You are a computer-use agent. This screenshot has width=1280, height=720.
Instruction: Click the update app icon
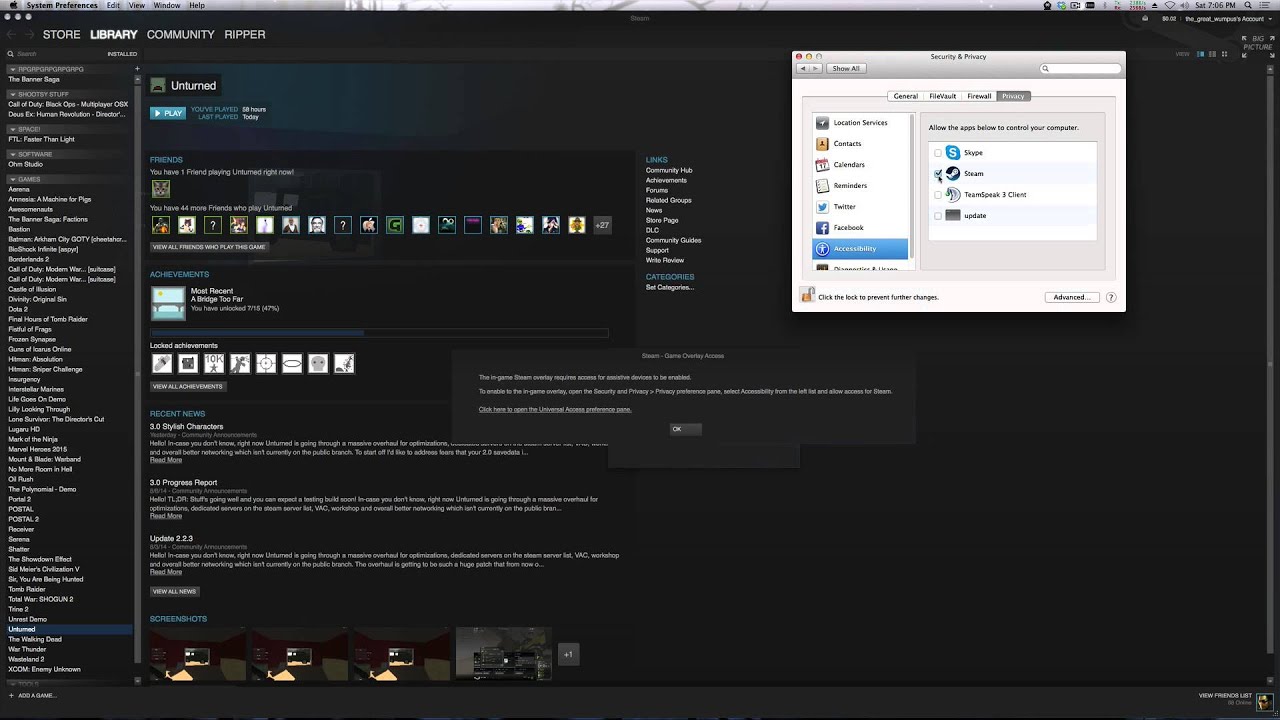952,216
